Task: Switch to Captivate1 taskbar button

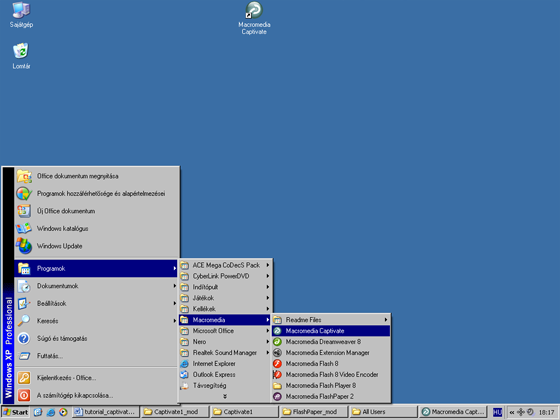Action: click(x=245, y=412)
